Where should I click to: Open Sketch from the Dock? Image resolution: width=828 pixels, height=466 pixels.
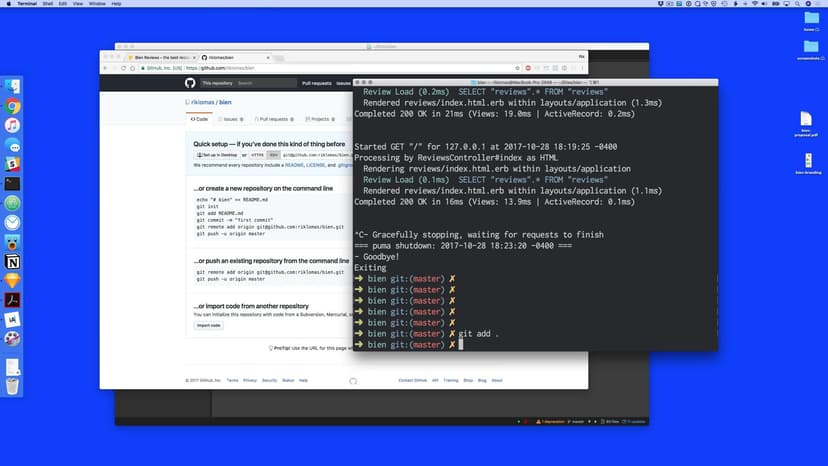pyautogui.click(x=13, y=281)
